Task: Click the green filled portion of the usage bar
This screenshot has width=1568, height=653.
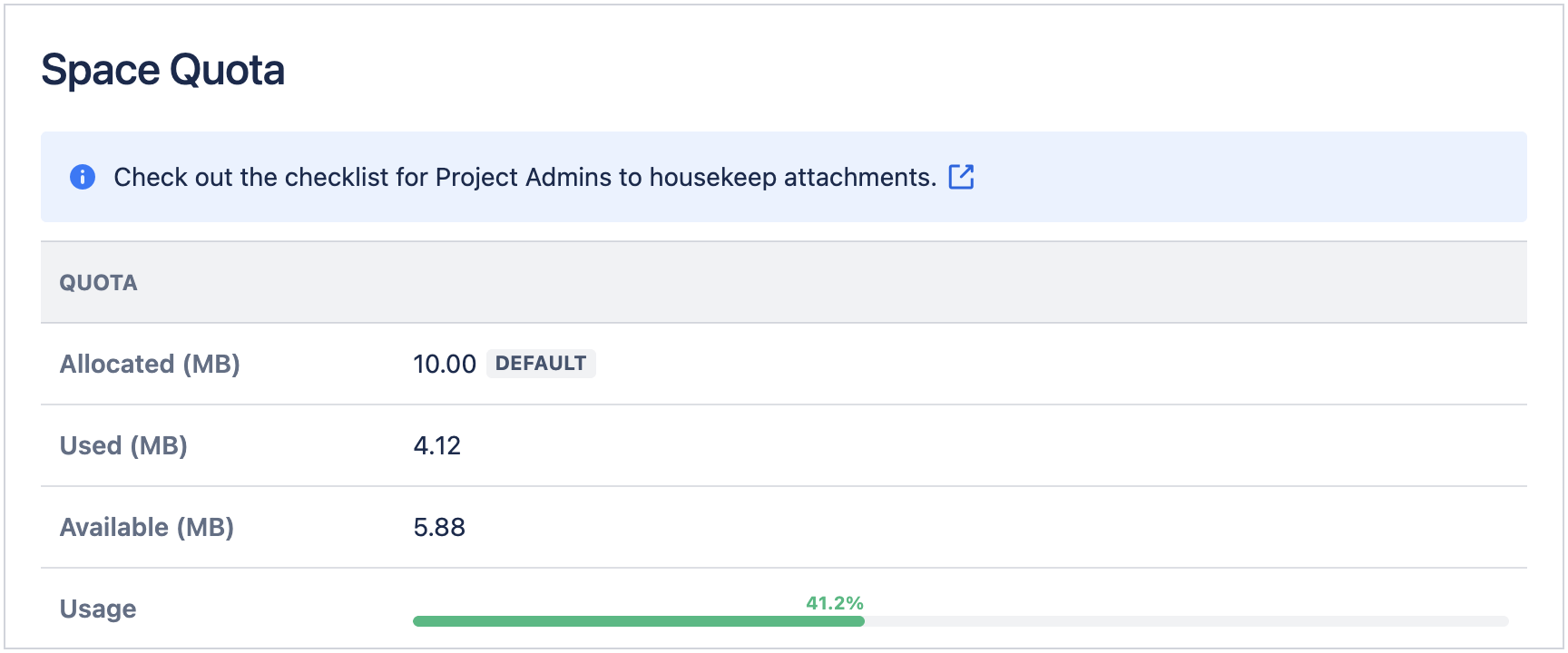Action: 635,621
